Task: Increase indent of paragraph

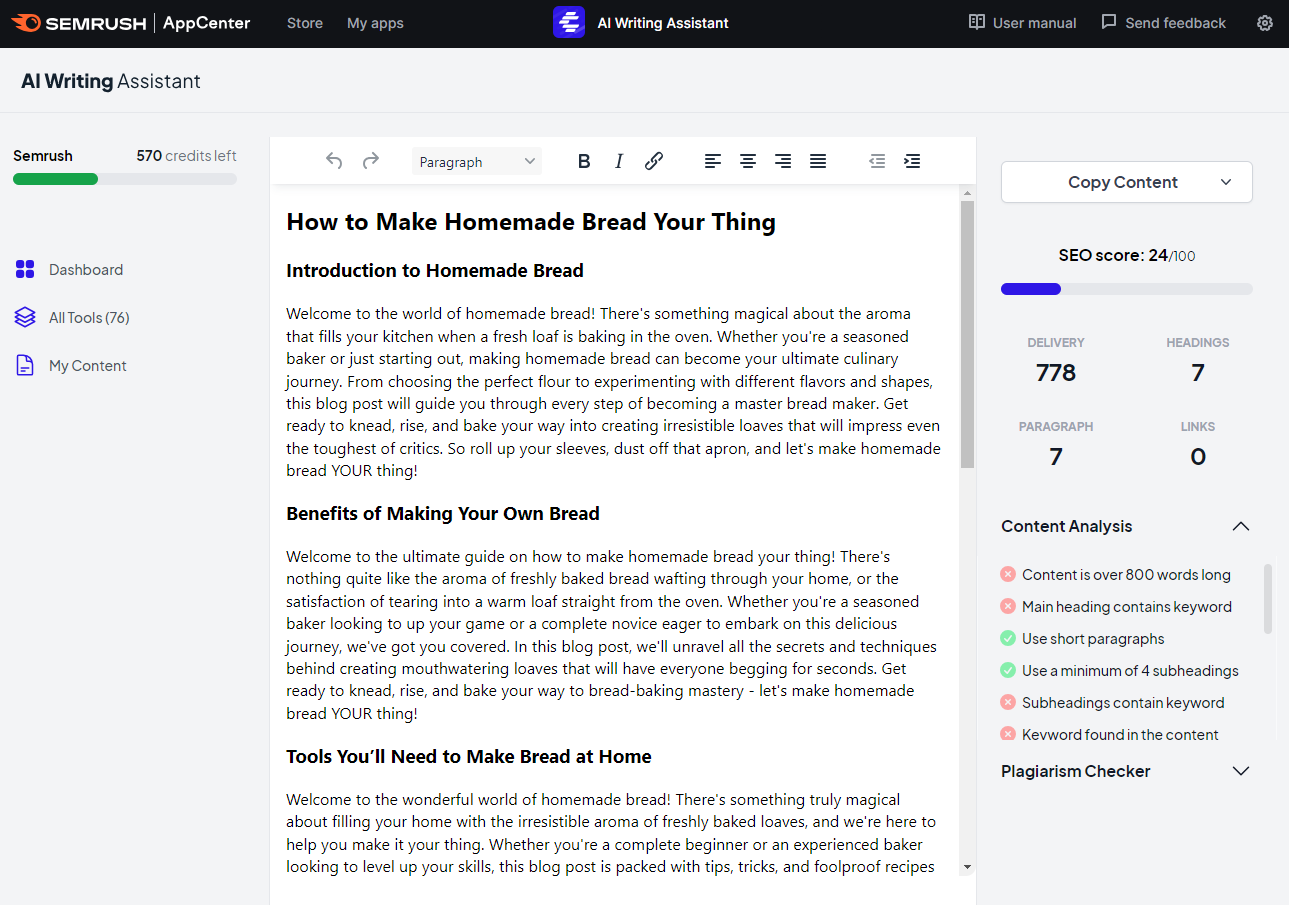Action: [x=912, y=161]
